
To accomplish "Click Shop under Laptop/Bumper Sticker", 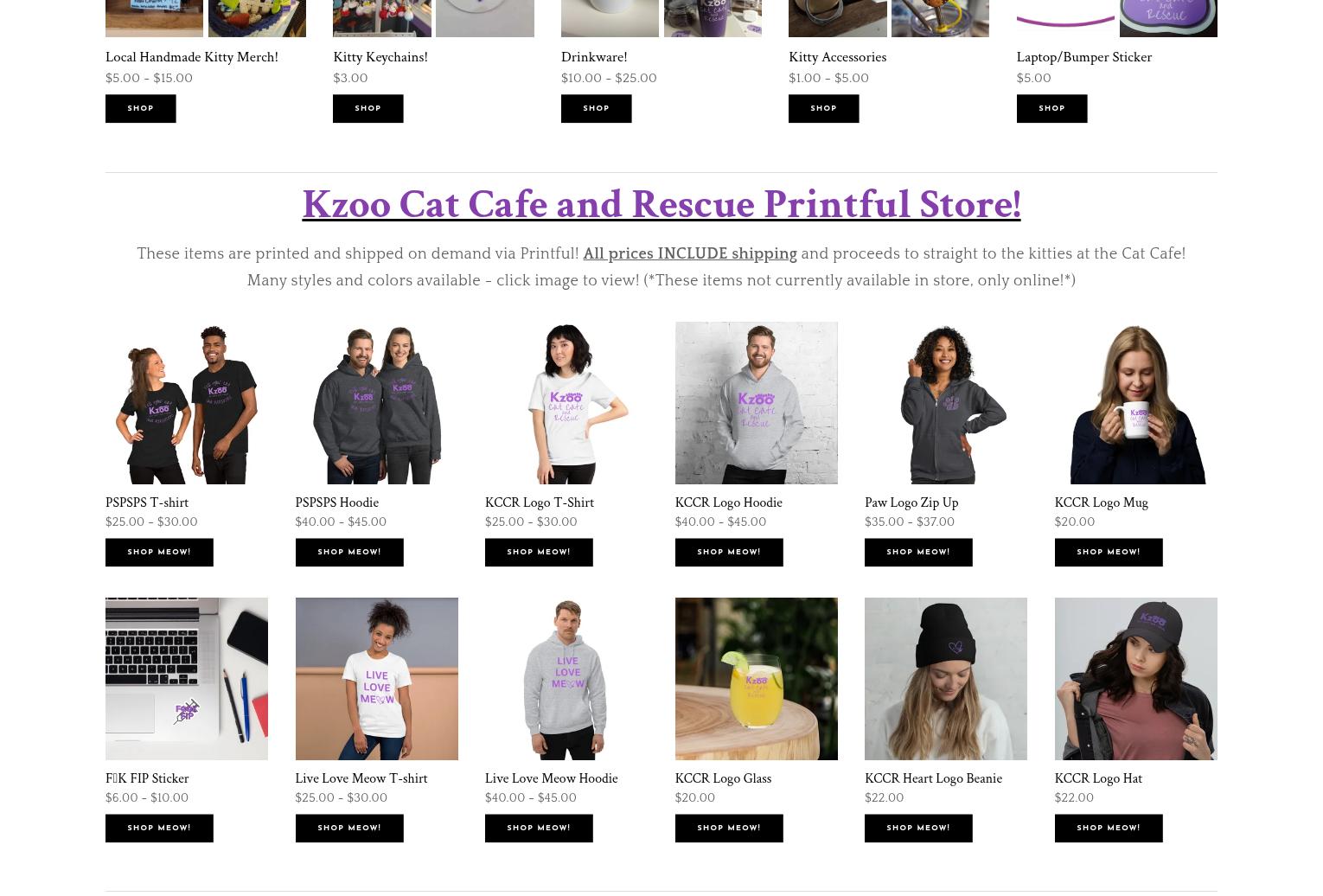I will (x=1051, y=108).
